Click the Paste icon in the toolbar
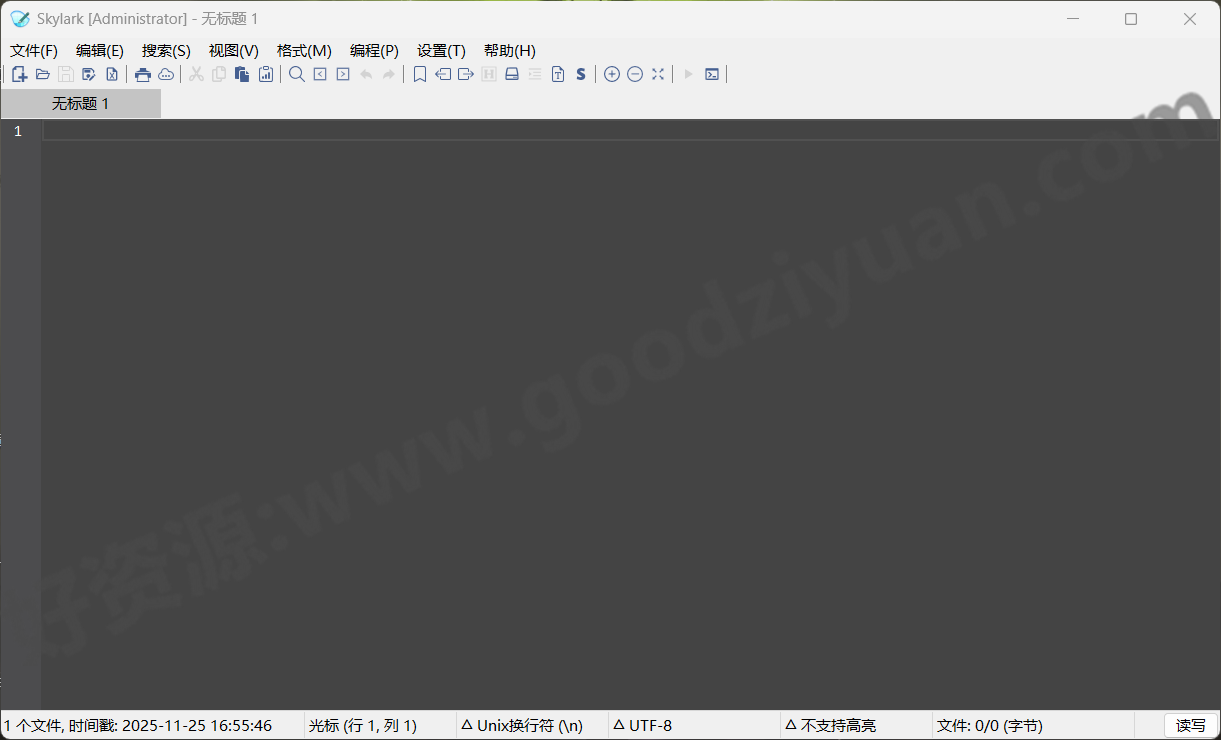The image size is (1221, 740). (242, 74)
